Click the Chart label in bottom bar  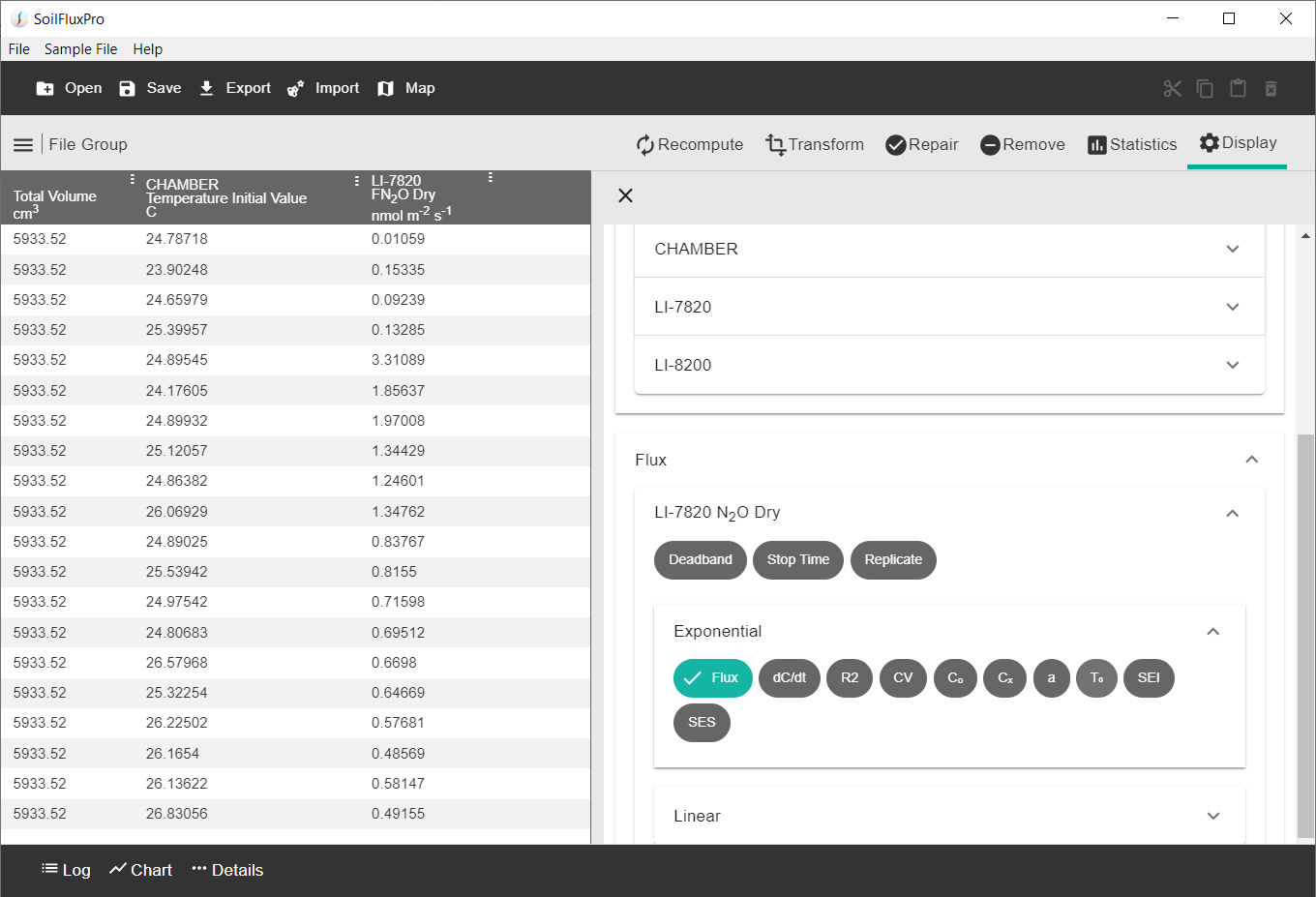pos(151,870)
